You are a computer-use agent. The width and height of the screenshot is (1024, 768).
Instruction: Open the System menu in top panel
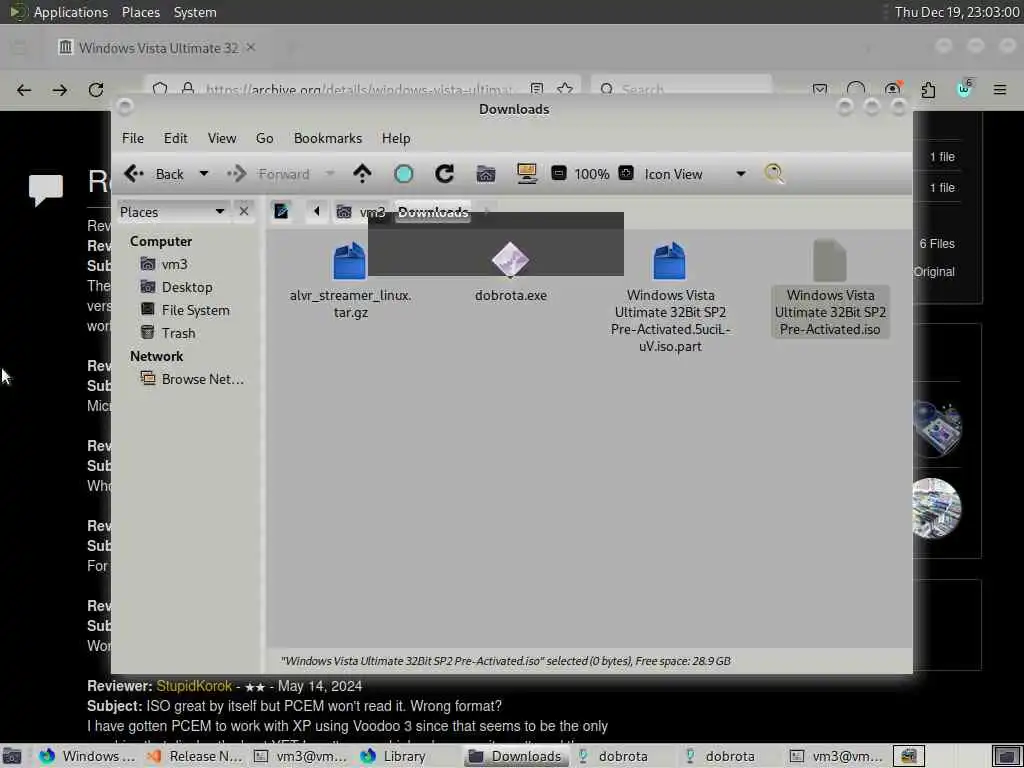195,12
